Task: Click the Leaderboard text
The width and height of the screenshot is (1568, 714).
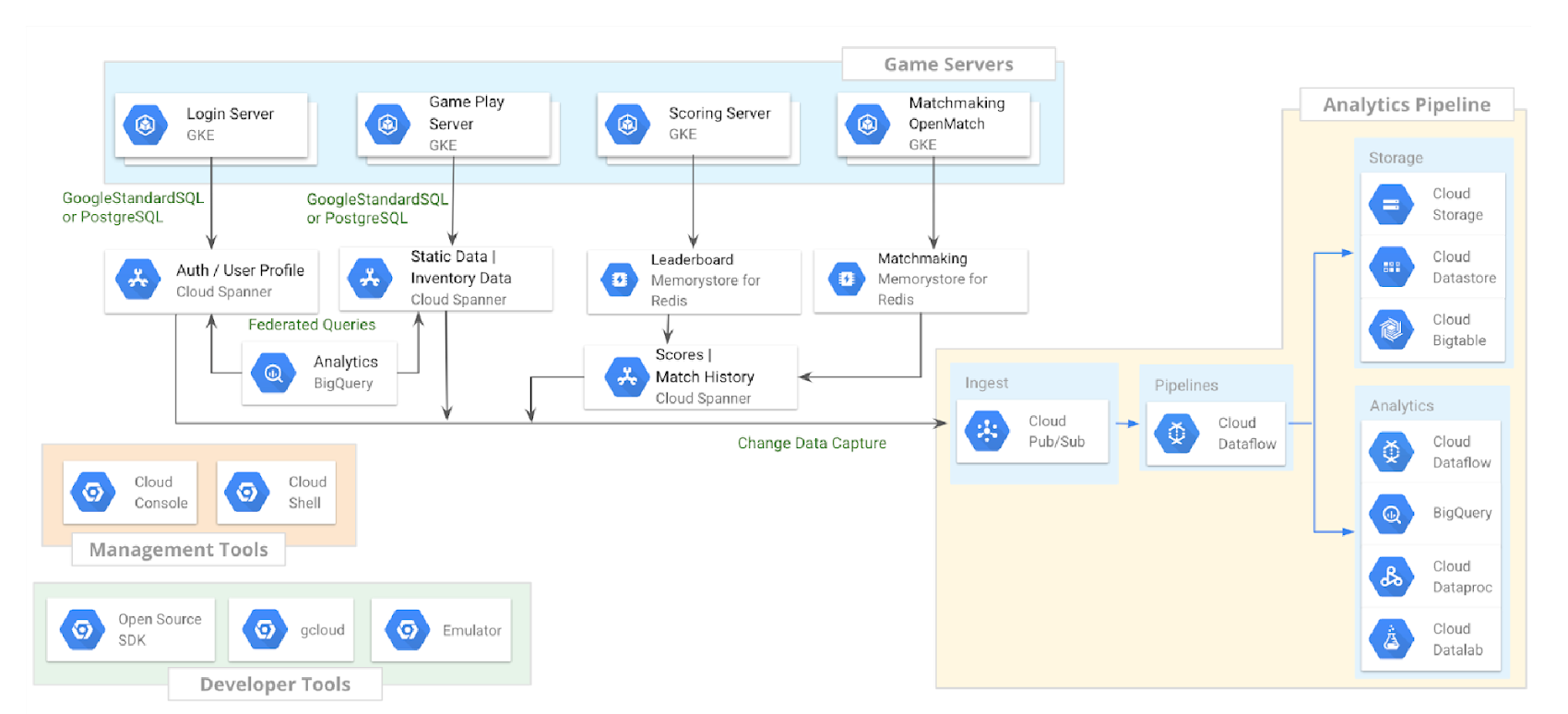Action: point(692,260)
